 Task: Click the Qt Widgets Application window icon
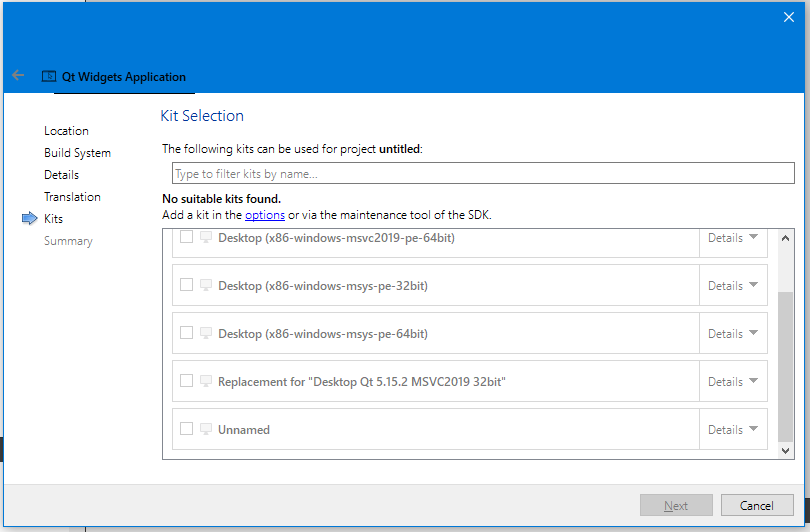(x=48, y=76)
